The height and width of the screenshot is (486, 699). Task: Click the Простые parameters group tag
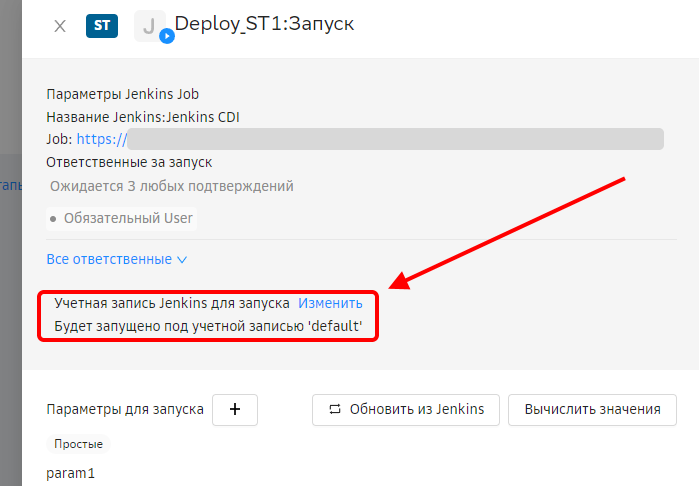[78, 444]
